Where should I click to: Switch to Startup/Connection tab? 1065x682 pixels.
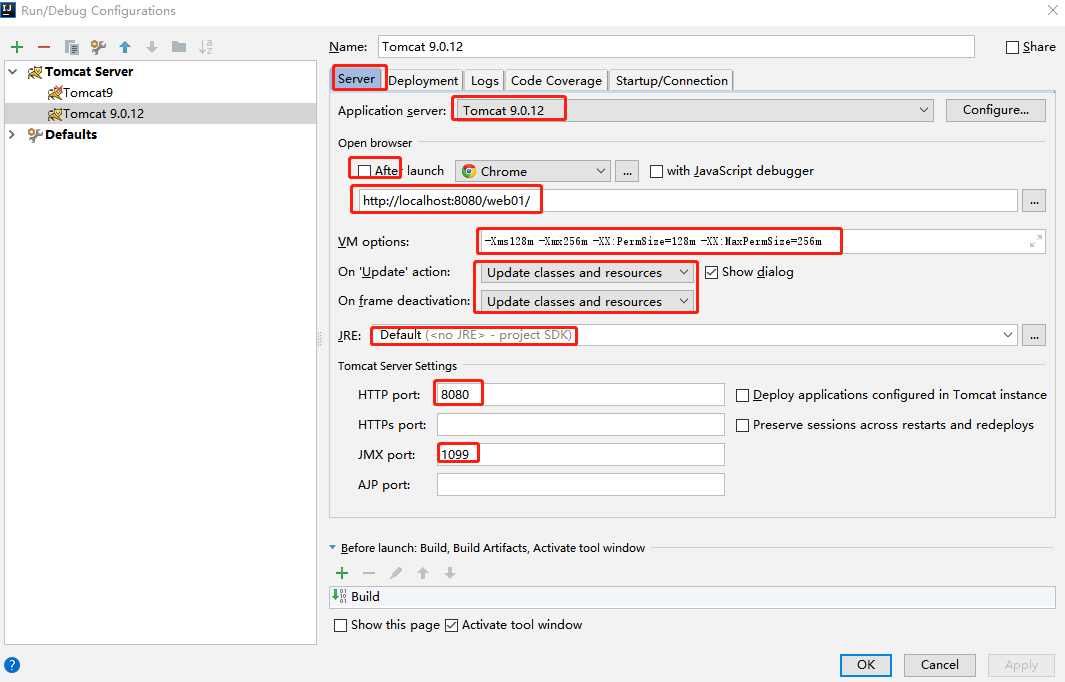pos(672,80)
